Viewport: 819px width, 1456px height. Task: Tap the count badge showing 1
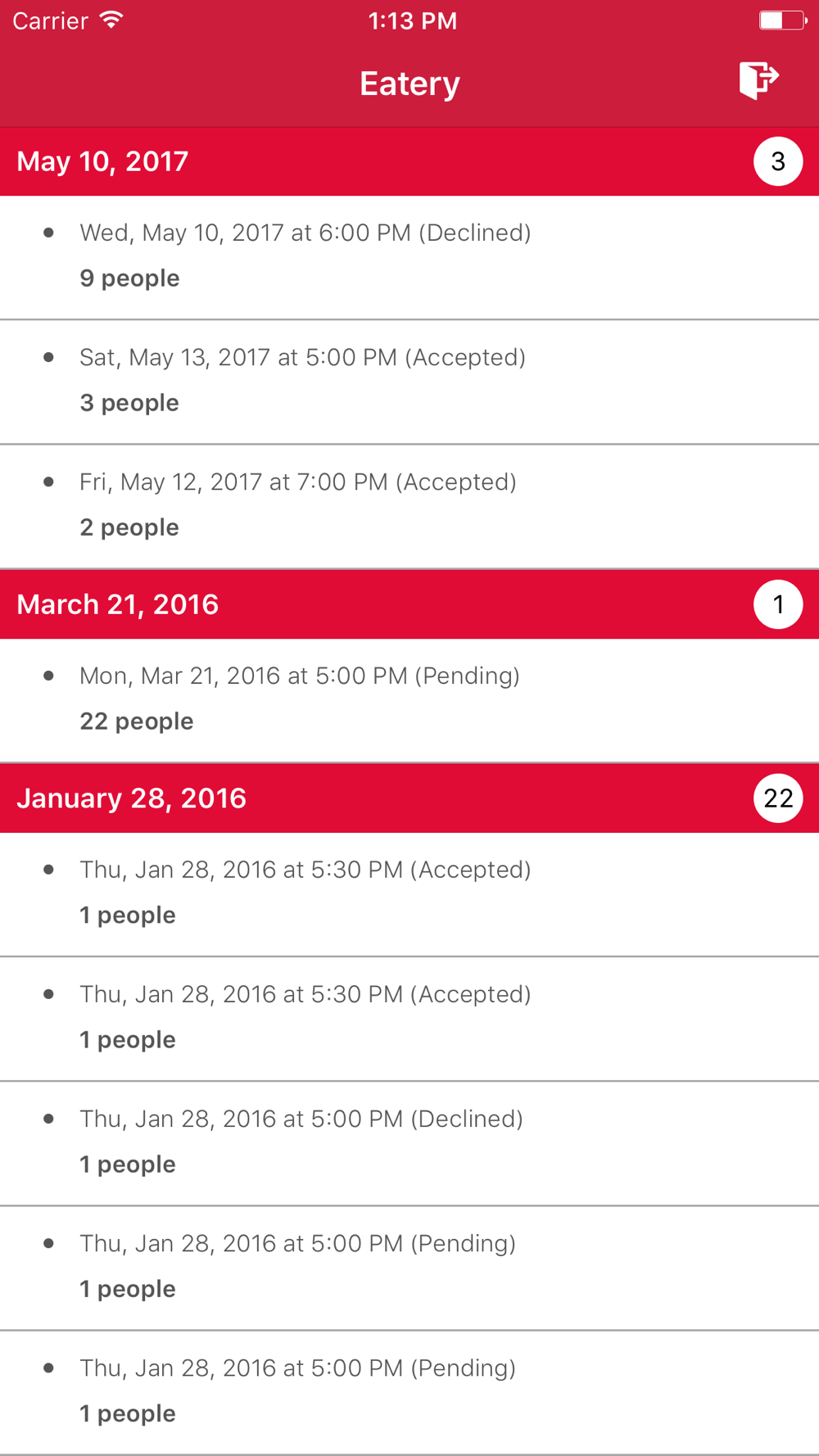777,604
